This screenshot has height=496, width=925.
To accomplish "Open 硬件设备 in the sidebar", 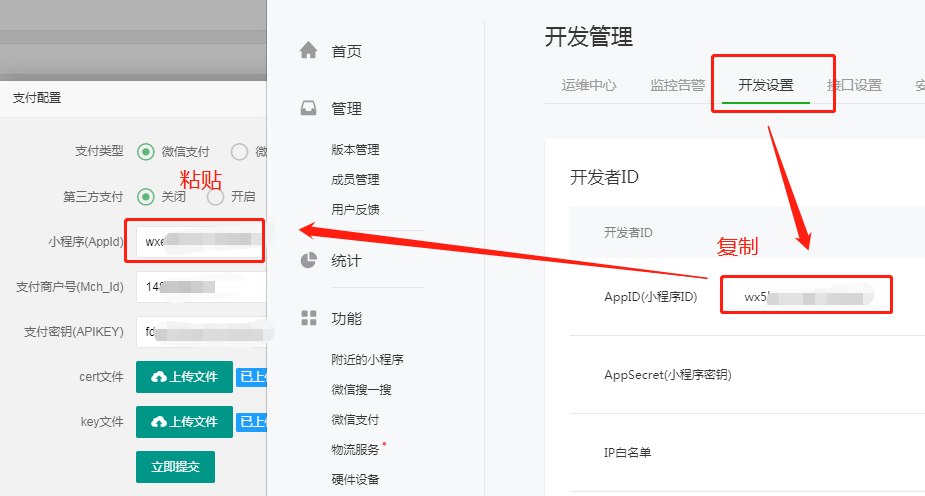I will point(355,480).
